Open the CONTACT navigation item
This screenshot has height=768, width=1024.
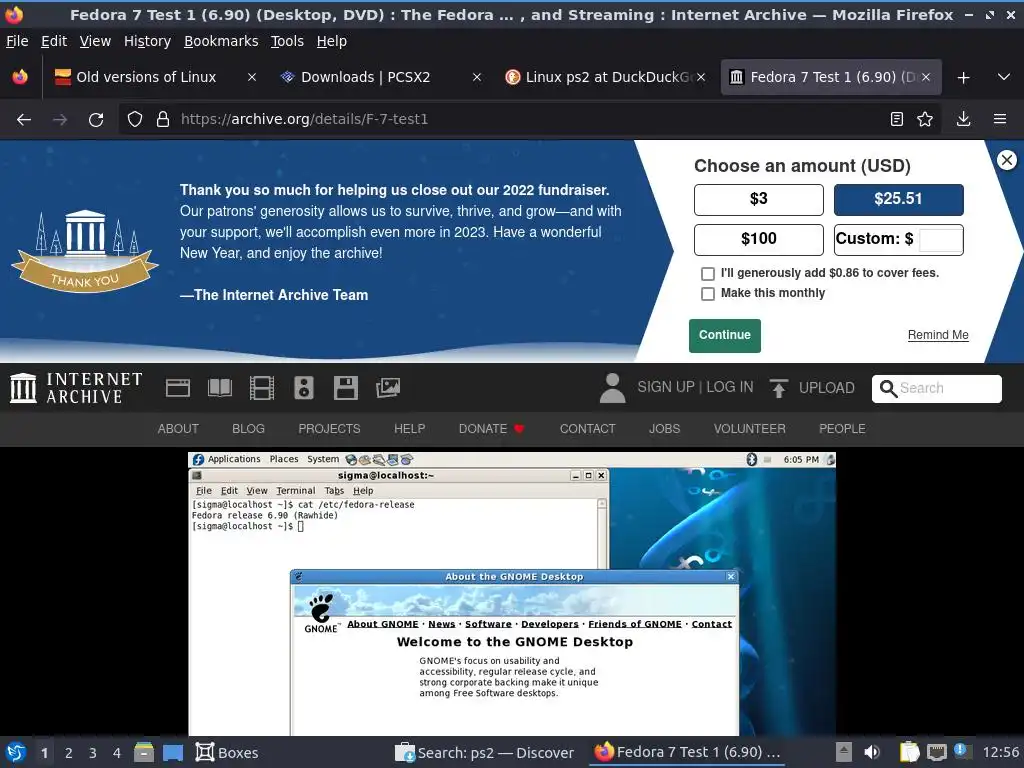(x=587, y=429)
